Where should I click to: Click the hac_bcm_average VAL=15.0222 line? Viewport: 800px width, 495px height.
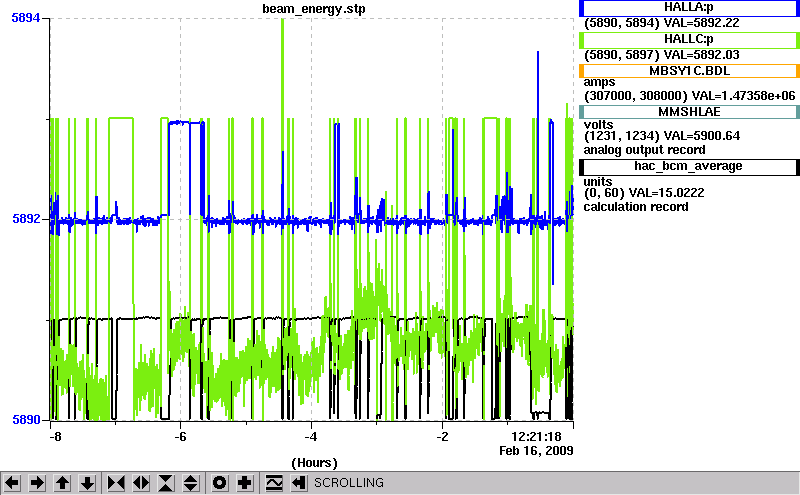click(644, 193)
